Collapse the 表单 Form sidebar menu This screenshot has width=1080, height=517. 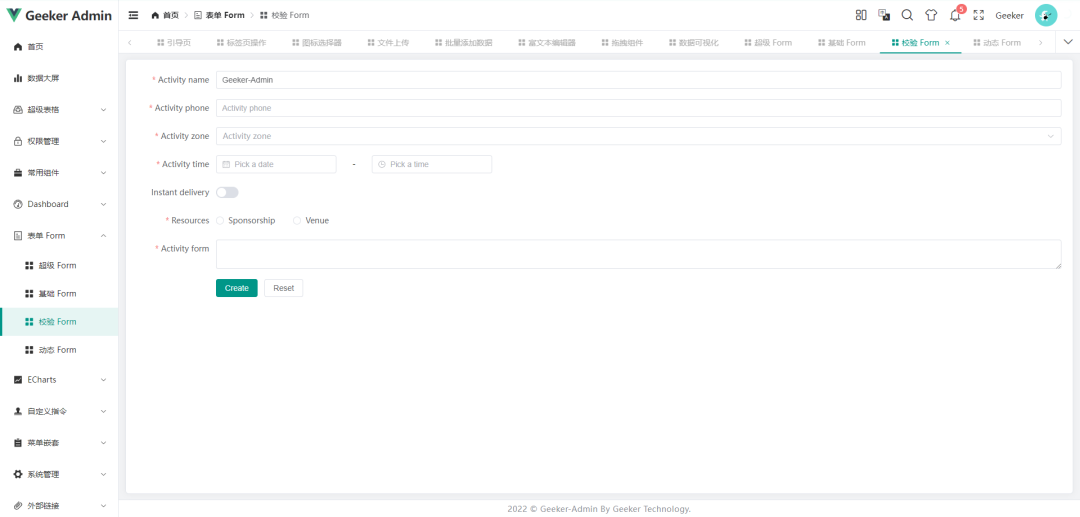coord(103,236)
